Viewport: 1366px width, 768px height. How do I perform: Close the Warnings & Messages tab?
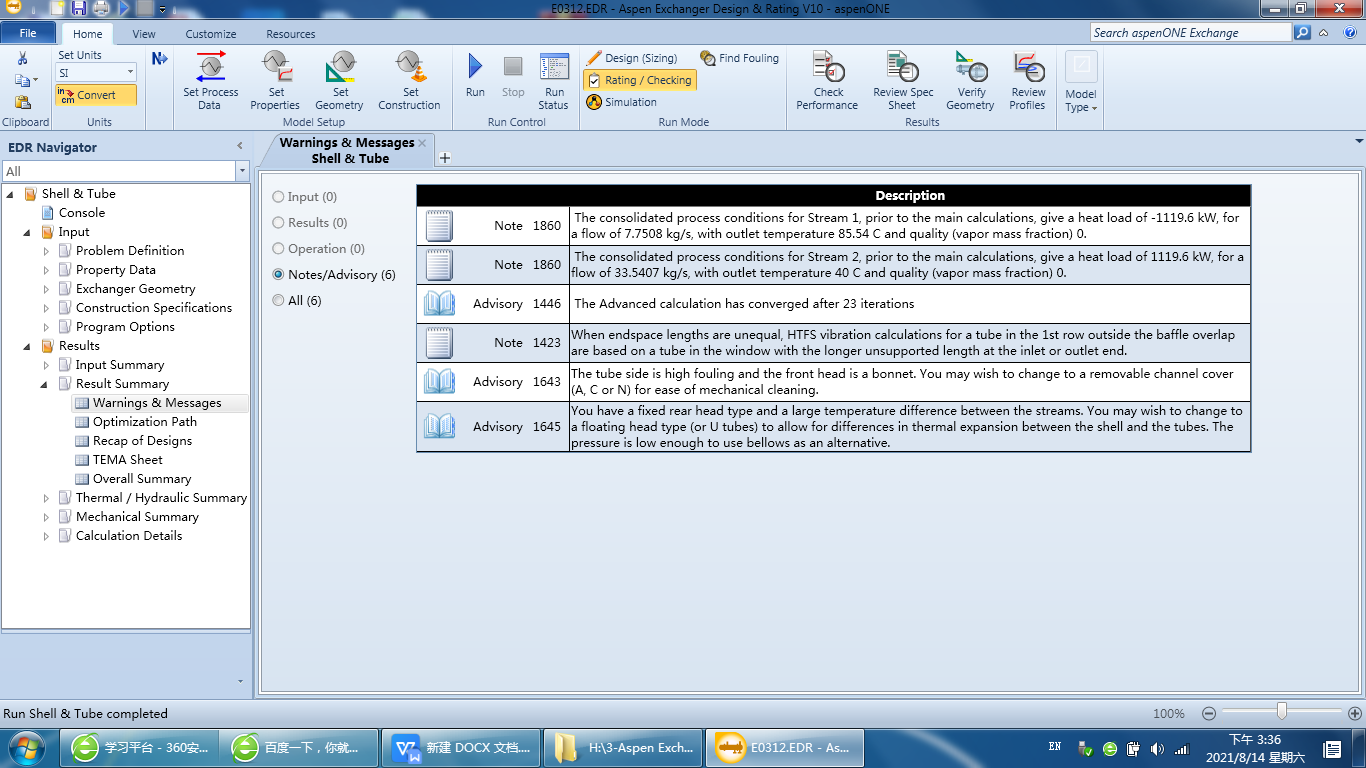[422, 143]
